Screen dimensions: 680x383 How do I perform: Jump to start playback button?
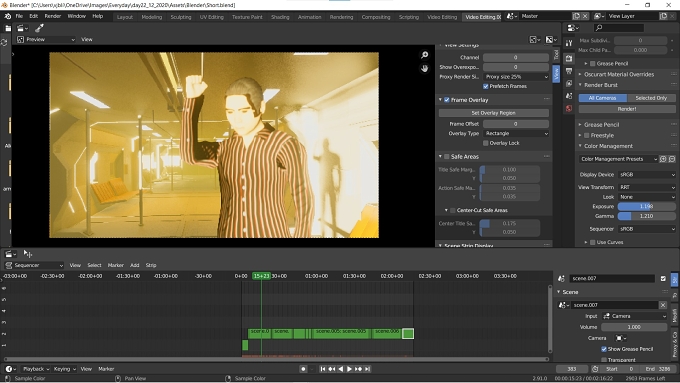point(323,369)
